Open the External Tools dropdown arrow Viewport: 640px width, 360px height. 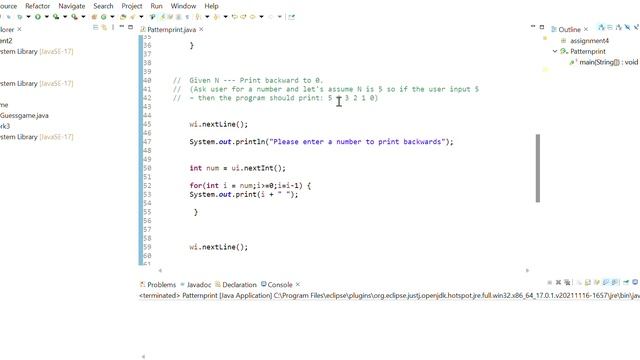coord(83,17)
